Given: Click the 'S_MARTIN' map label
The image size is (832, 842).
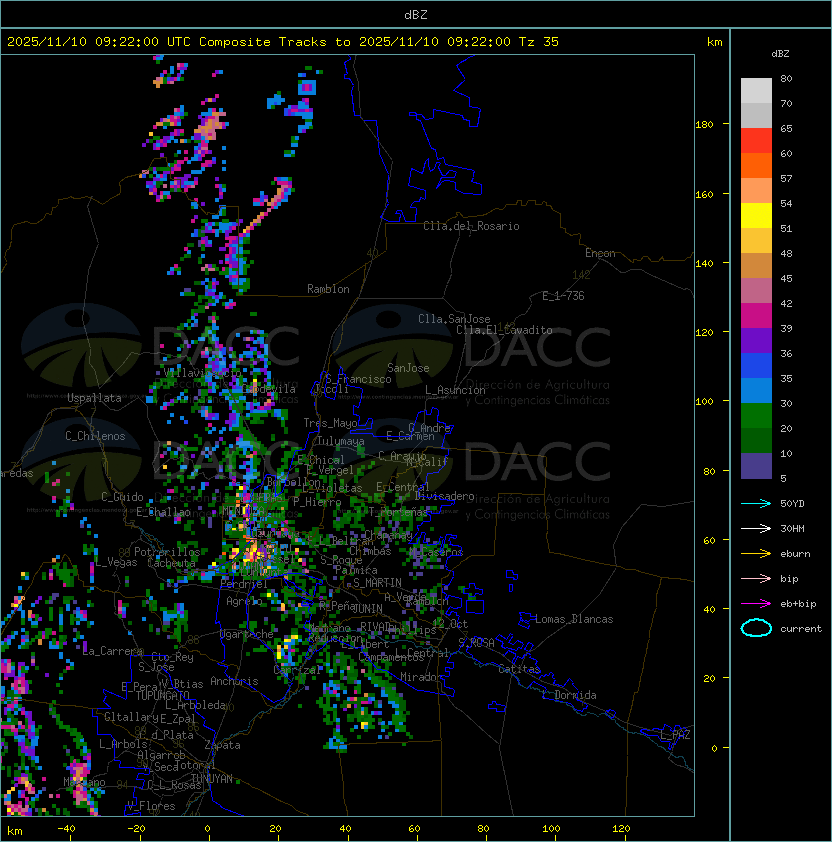Looking at the screenshot, I should point(377,583).
